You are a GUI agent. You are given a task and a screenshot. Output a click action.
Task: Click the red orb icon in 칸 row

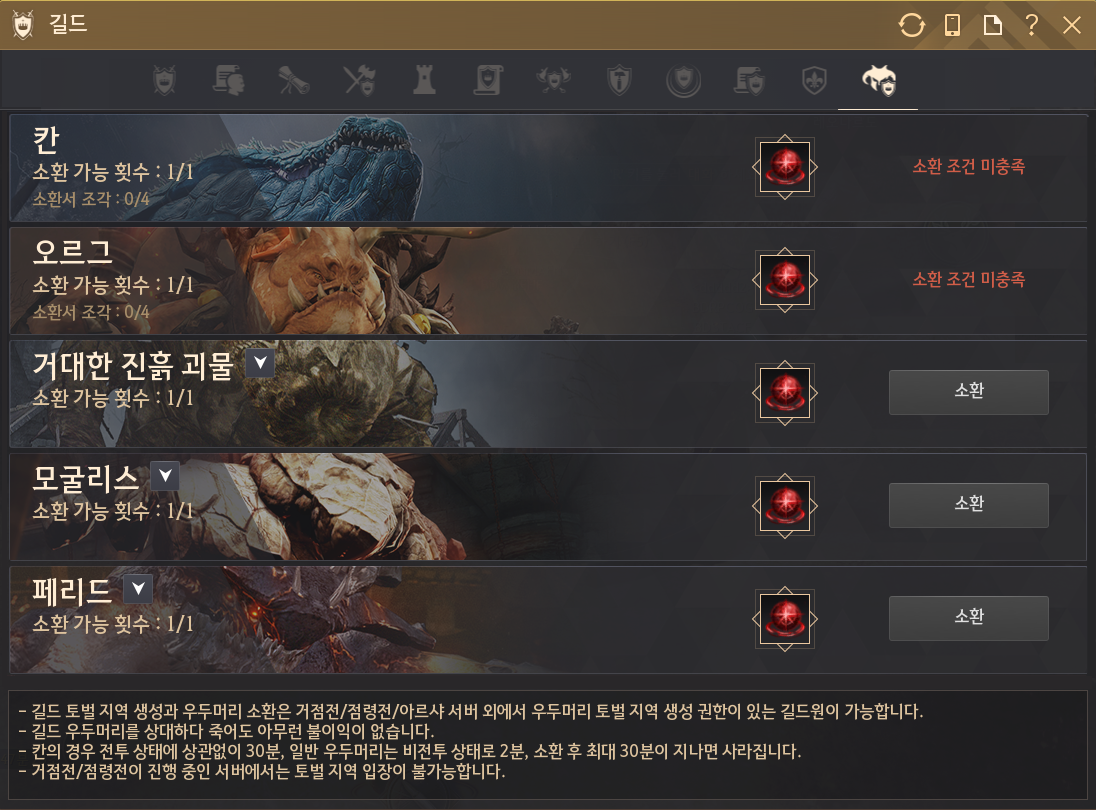pyautogui.click(x=785, y=167)
